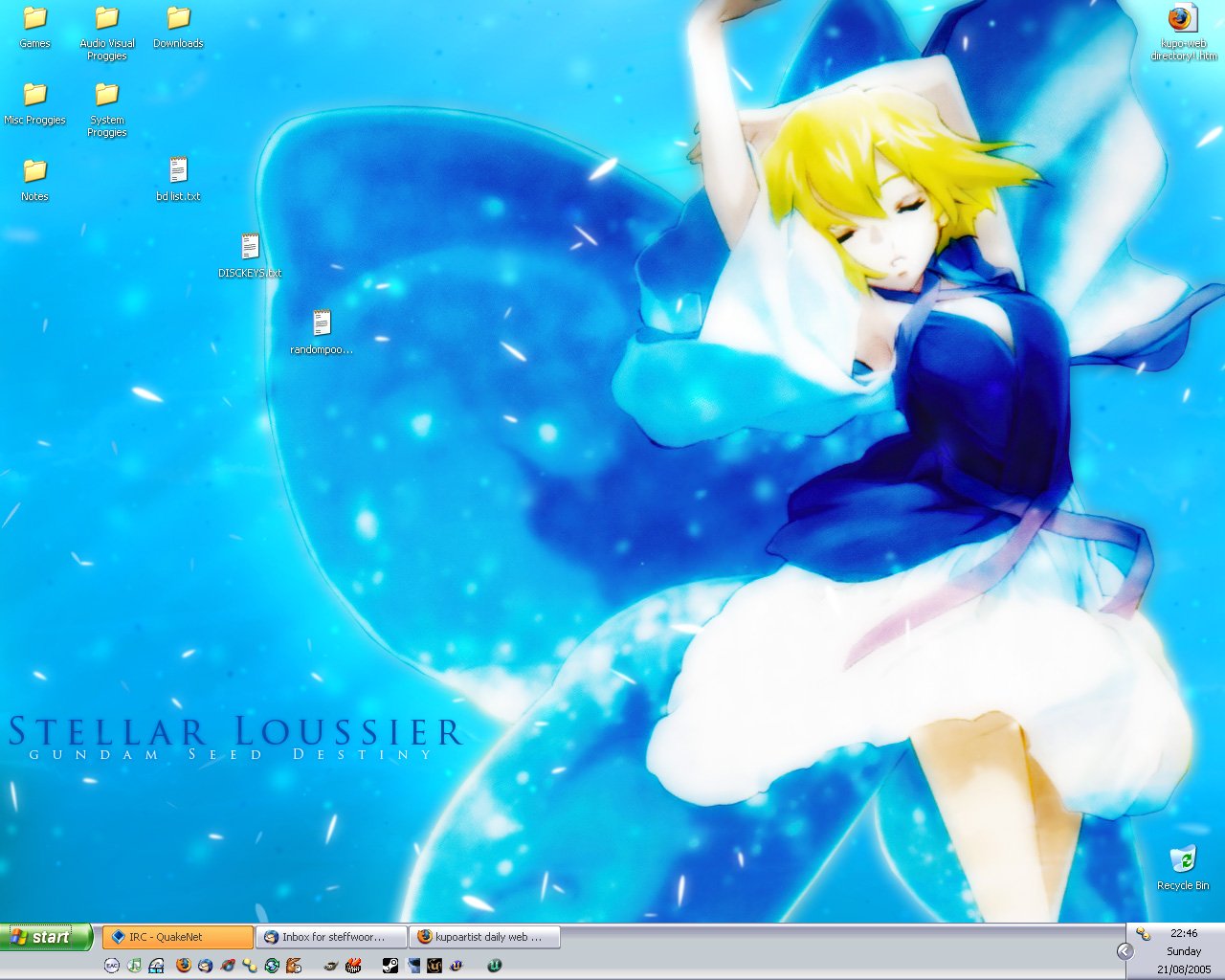Click the Sunday label in tray

pos(1184,951)
